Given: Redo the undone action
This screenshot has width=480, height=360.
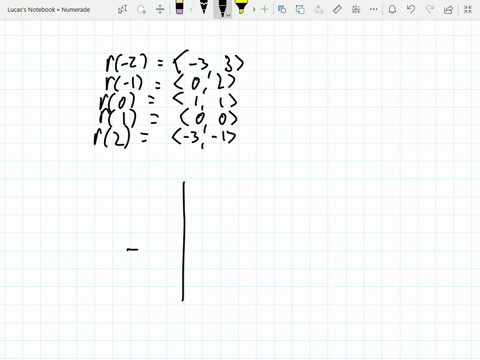Looking at the screenshot, I should tap(430, 9).
